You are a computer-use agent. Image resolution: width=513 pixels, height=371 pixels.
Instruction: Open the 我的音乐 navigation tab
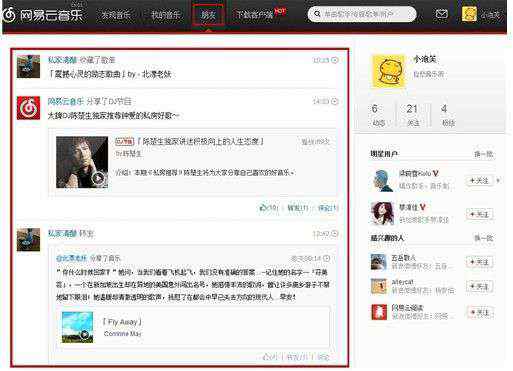[166, 15]
